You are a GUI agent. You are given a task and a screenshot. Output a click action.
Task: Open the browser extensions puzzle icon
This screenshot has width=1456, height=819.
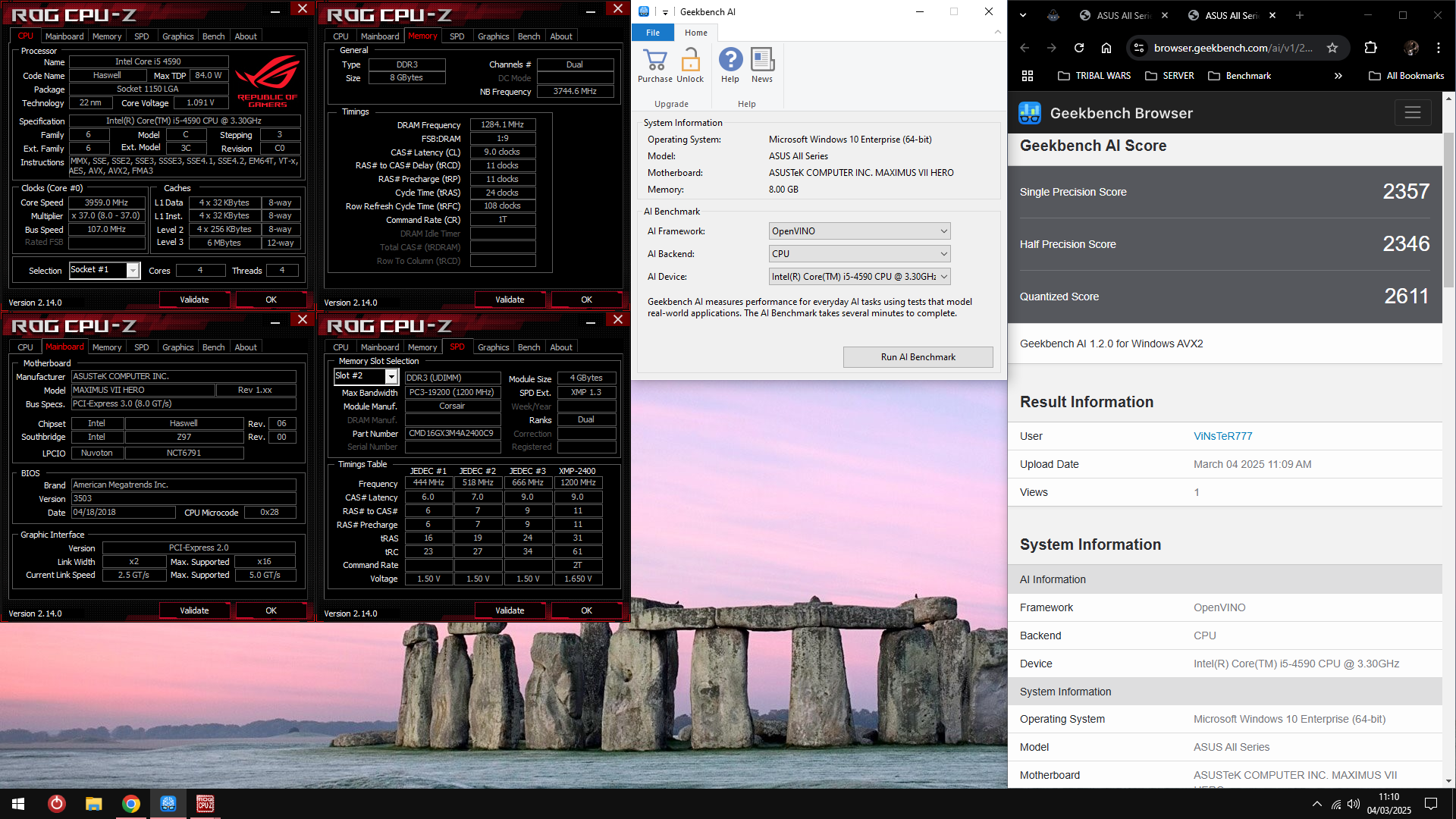pyautogui.click(x=1370, y=48)
